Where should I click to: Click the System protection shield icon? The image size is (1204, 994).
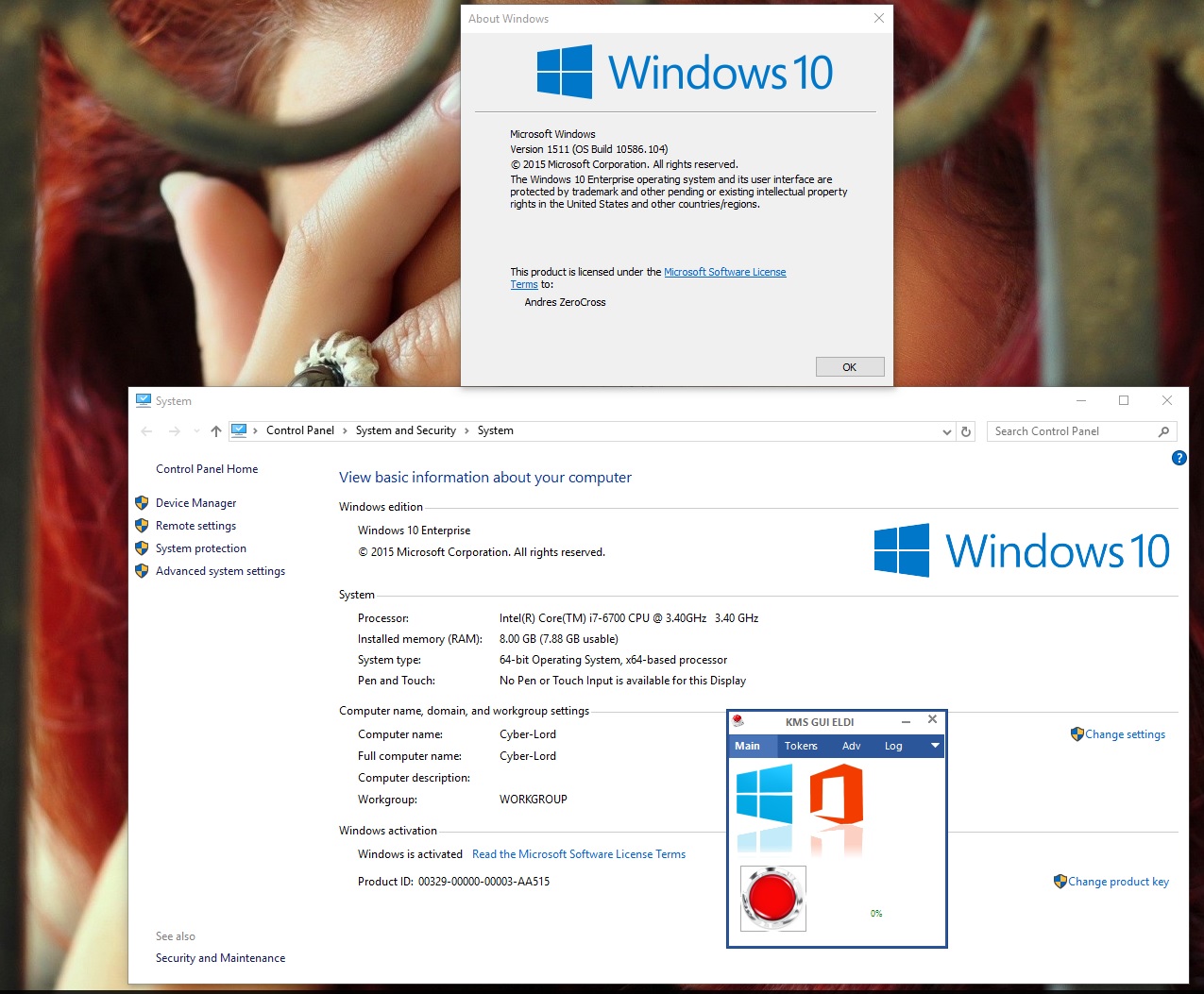click(x=142, y=548)
